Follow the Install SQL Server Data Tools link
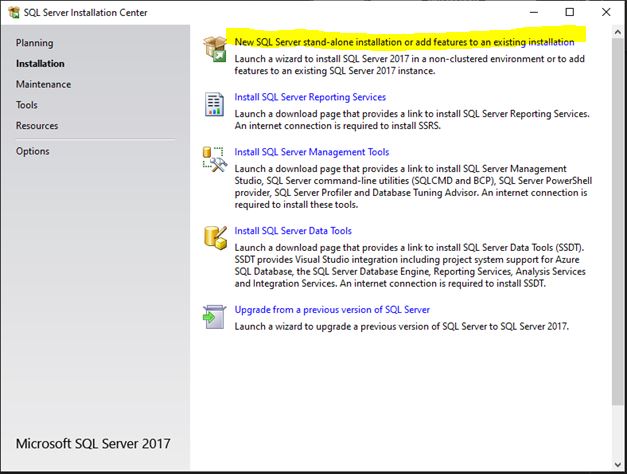This screenshot has height=474, width=627. 293,231
